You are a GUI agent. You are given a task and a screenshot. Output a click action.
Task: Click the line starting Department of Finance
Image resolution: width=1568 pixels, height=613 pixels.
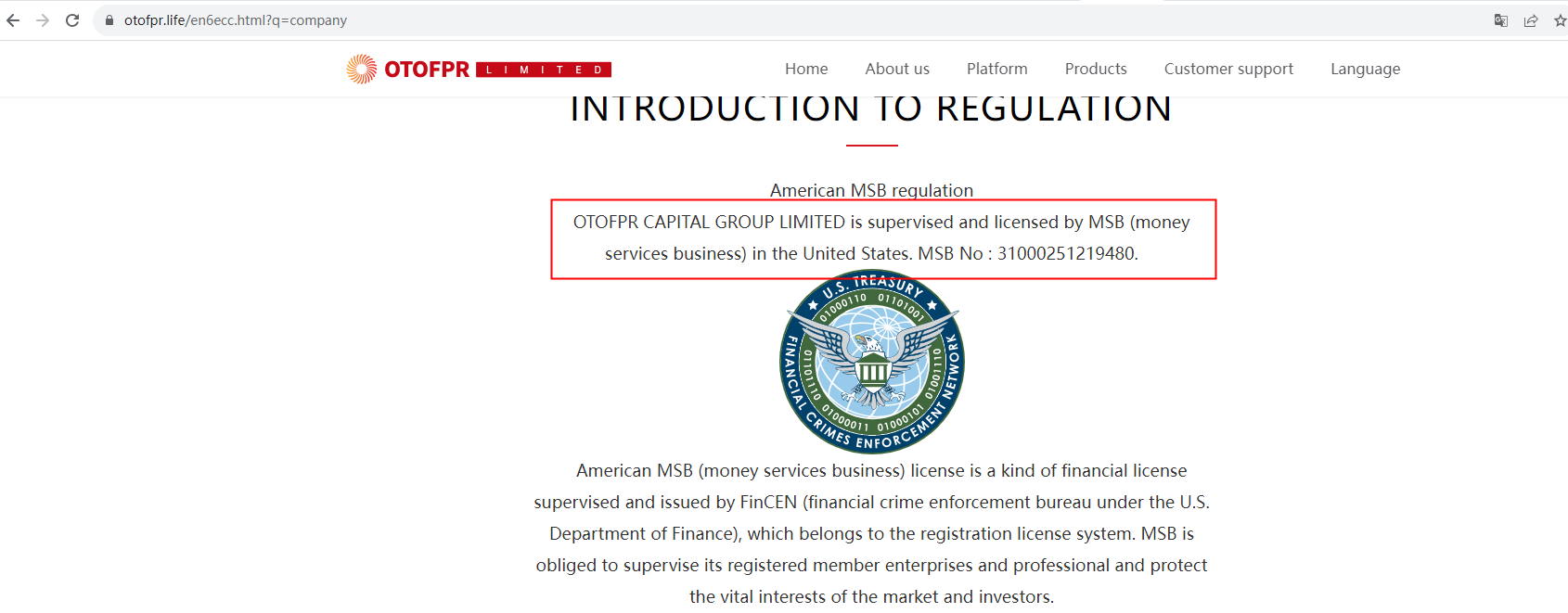[x=872, y=533]
